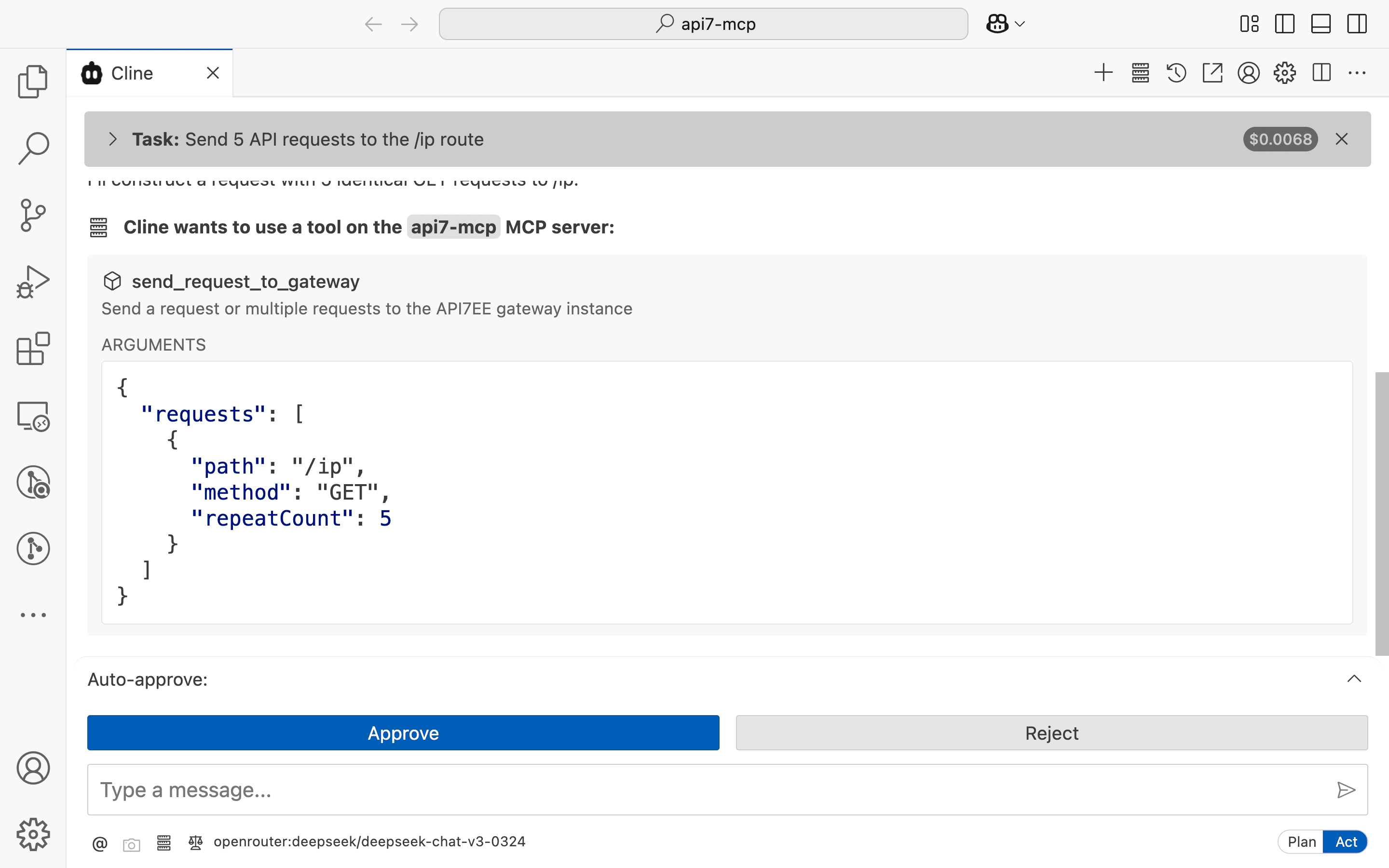
Task: Click the api7-mcp server name badge
Action: point(453,227)
